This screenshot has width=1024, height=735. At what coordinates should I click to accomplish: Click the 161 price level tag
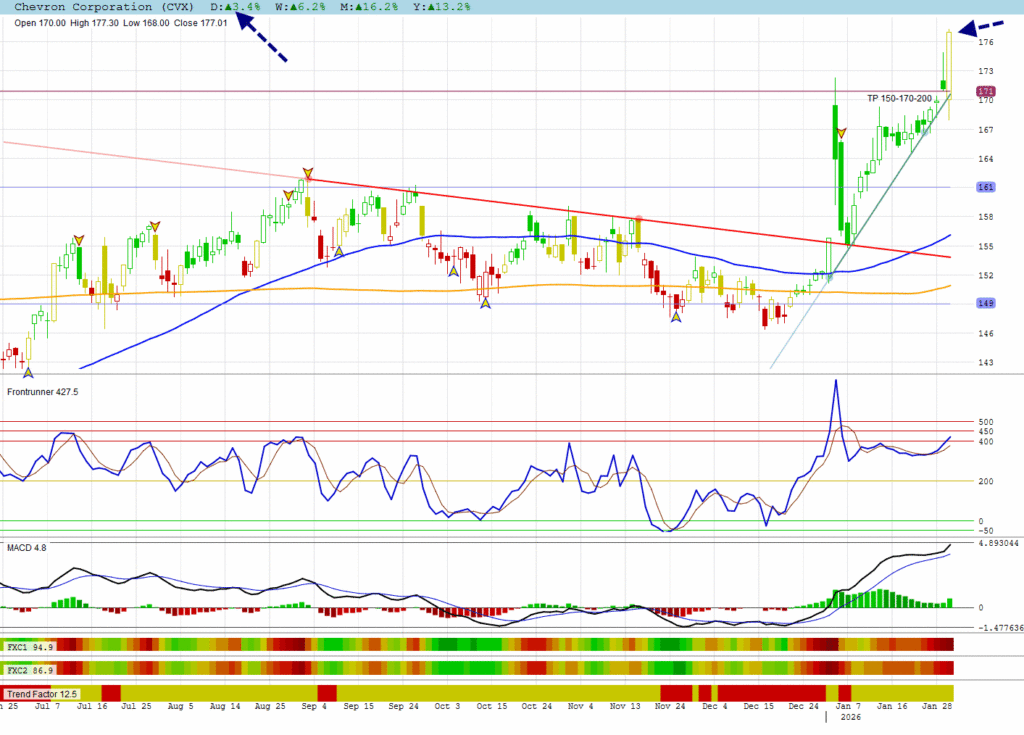click(x=984, y=187)
